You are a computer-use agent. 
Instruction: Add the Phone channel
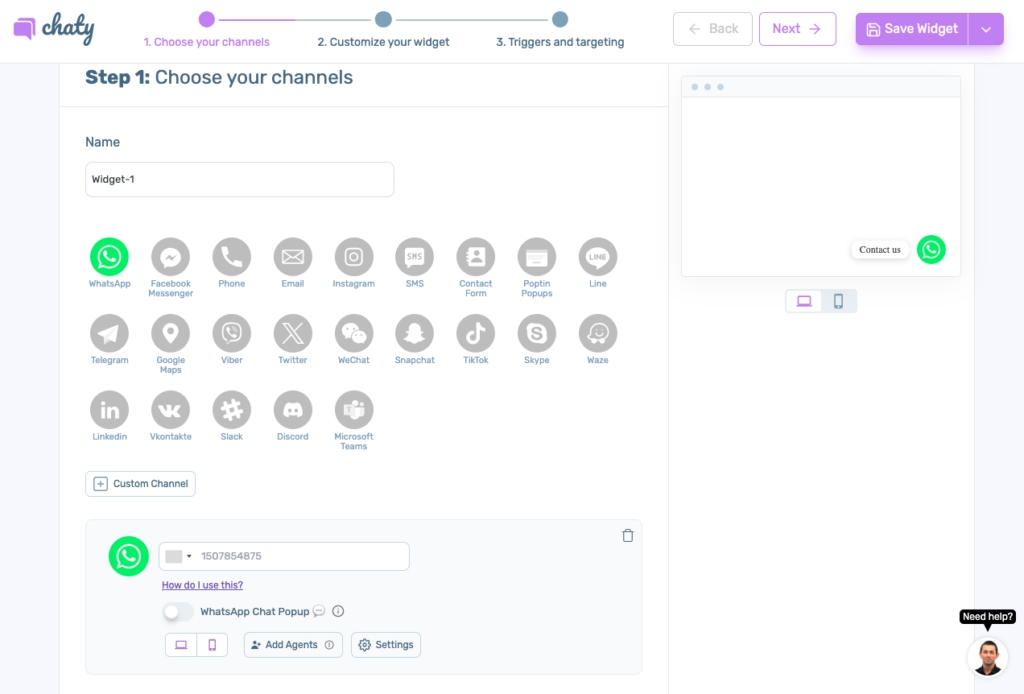click(232, 257)
